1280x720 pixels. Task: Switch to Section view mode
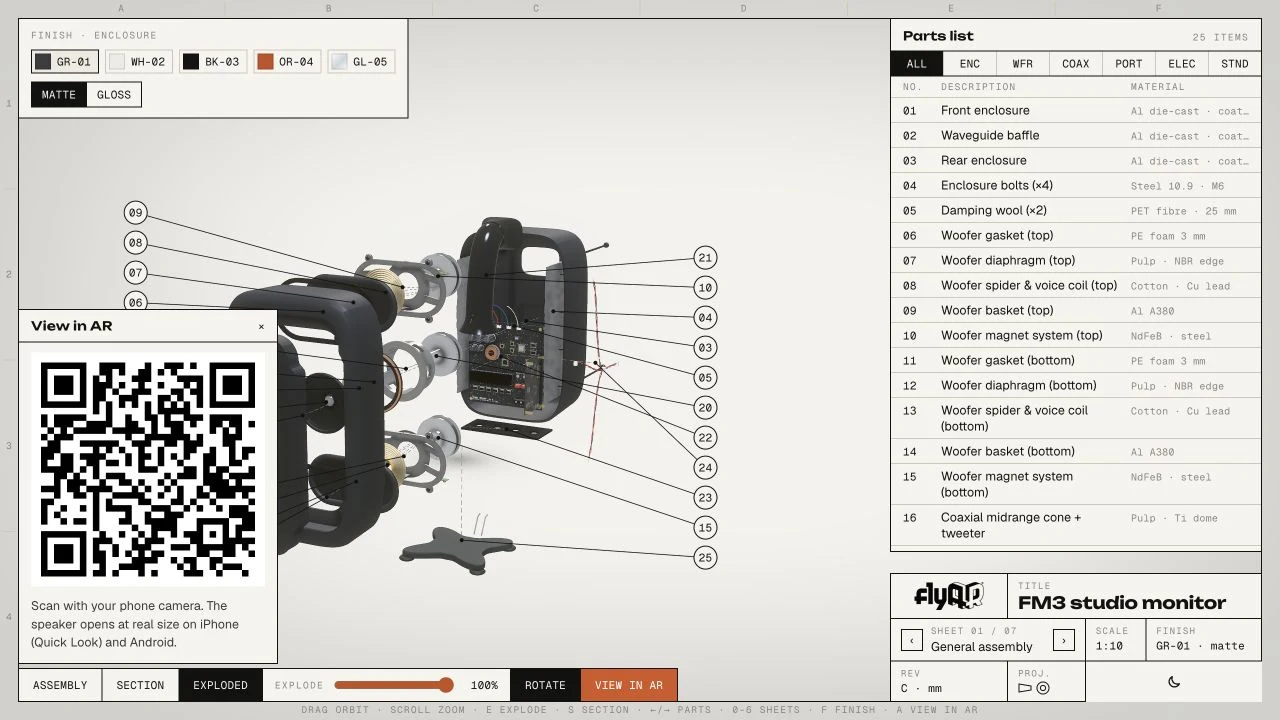coord(140,685)
